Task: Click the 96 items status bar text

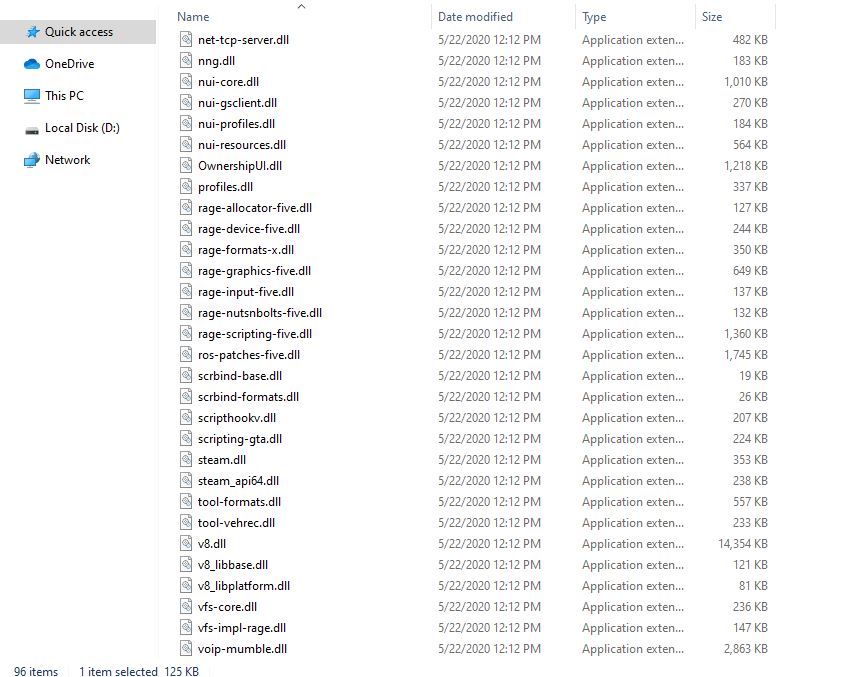Action: (x=36, y=672)
